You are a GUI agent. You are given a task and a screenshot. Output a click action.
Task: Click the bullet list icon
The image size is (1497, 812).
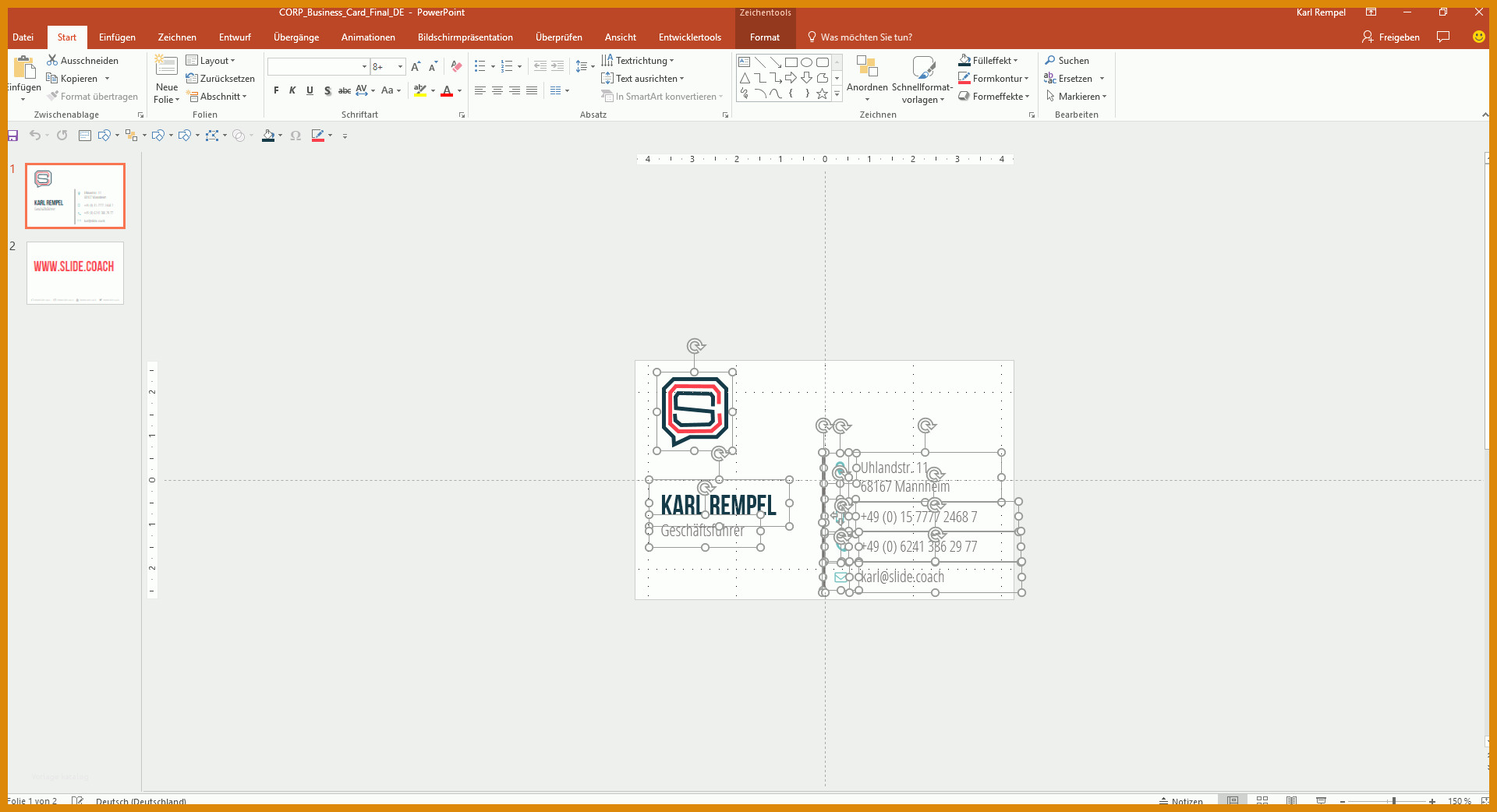480,67
